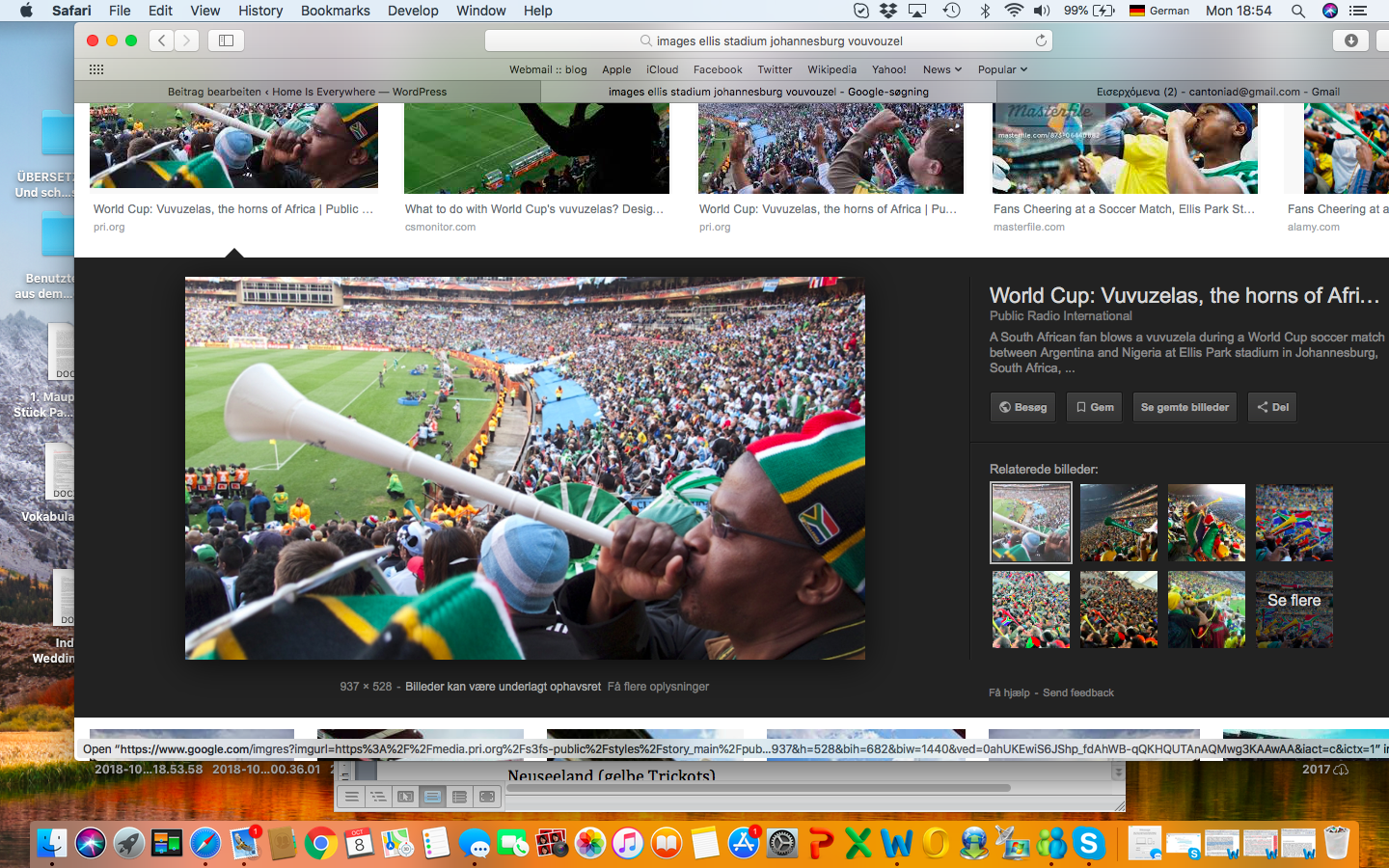The height and width of the screenshot is (868, 1389).
Task: Toggle the Safari sidebar button
Action: (226, 41)
